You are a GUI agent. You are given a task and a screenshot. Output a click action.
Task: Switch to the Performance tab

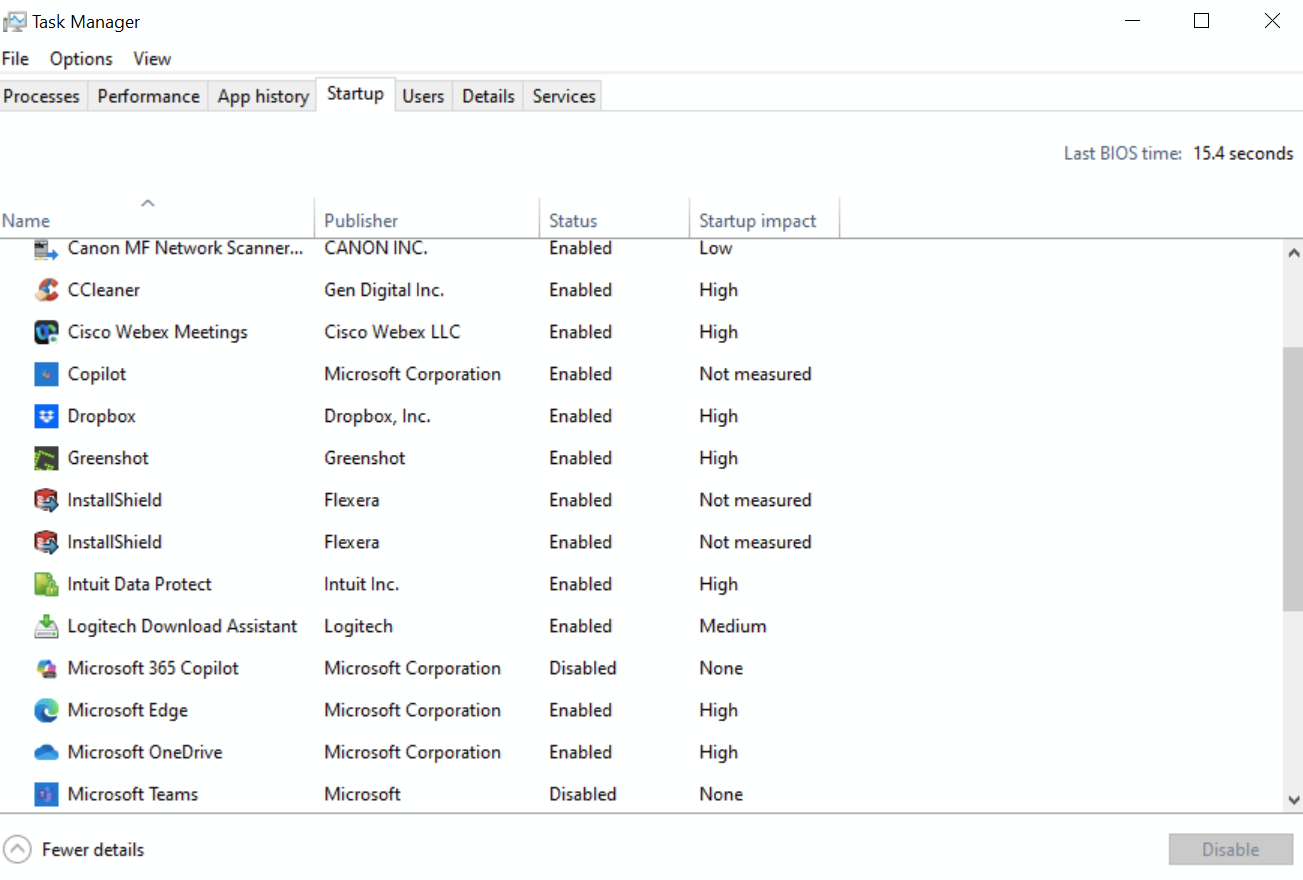(x=148, y=96)
